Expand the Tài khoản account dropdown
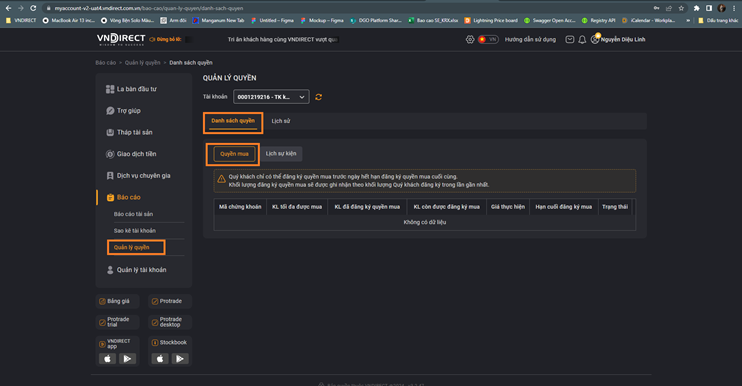This screenshot has width=742, height=386. pos(271,97)
